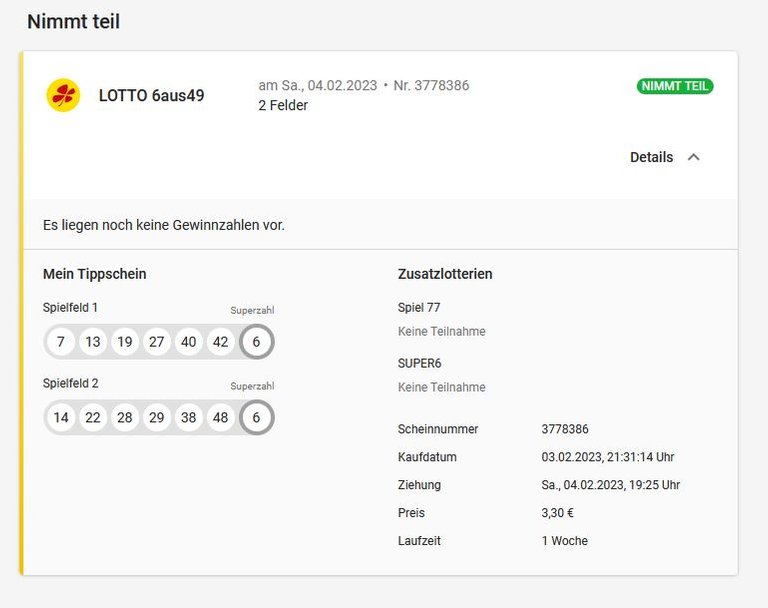The width and height of the screenshot is (768, 608).
Task: Click Superzahl label above Spielfeld 1
Action: click(x=252, y=310)
